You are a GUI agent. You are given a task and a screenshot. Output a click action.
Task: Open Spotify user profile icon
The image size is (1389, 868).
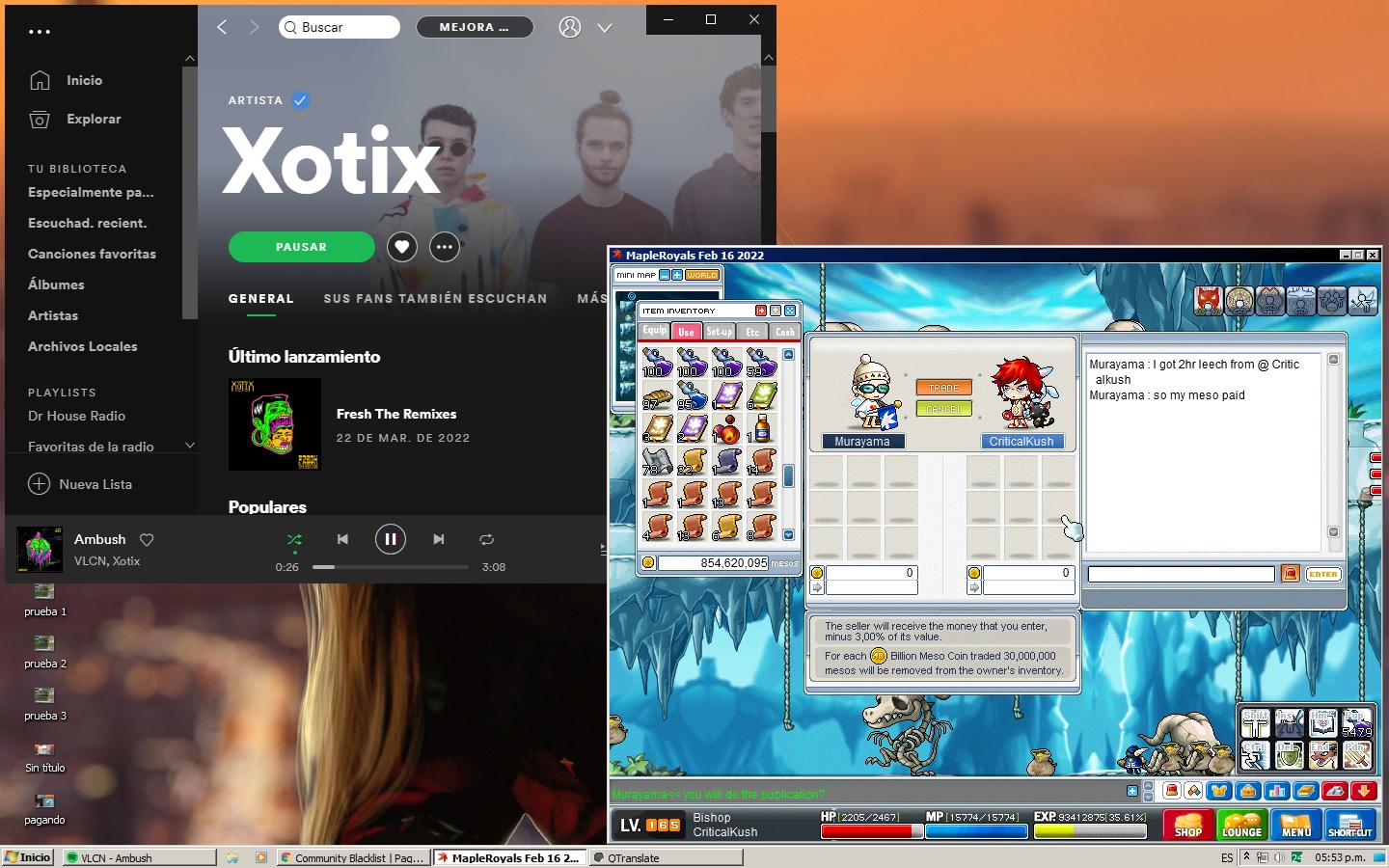[x=570, y=27]
